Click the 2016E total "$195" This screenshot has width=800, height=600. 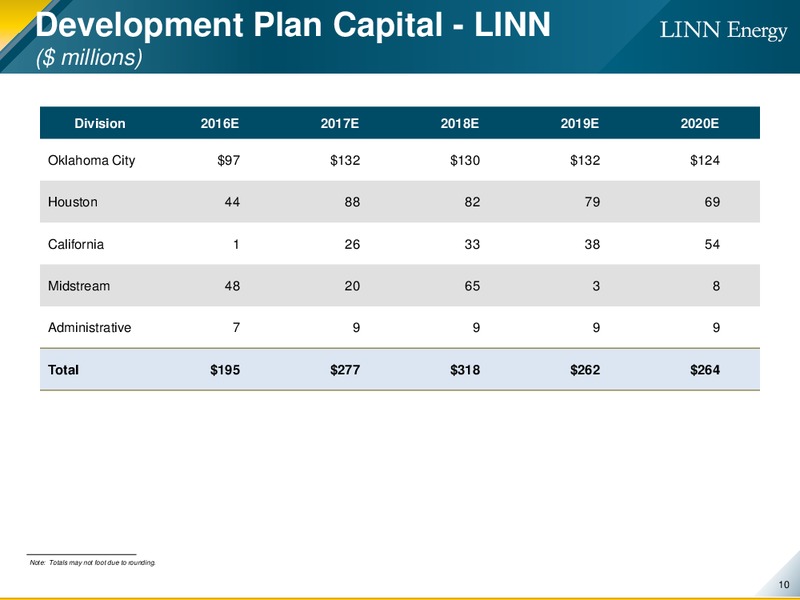pos(225,370)
